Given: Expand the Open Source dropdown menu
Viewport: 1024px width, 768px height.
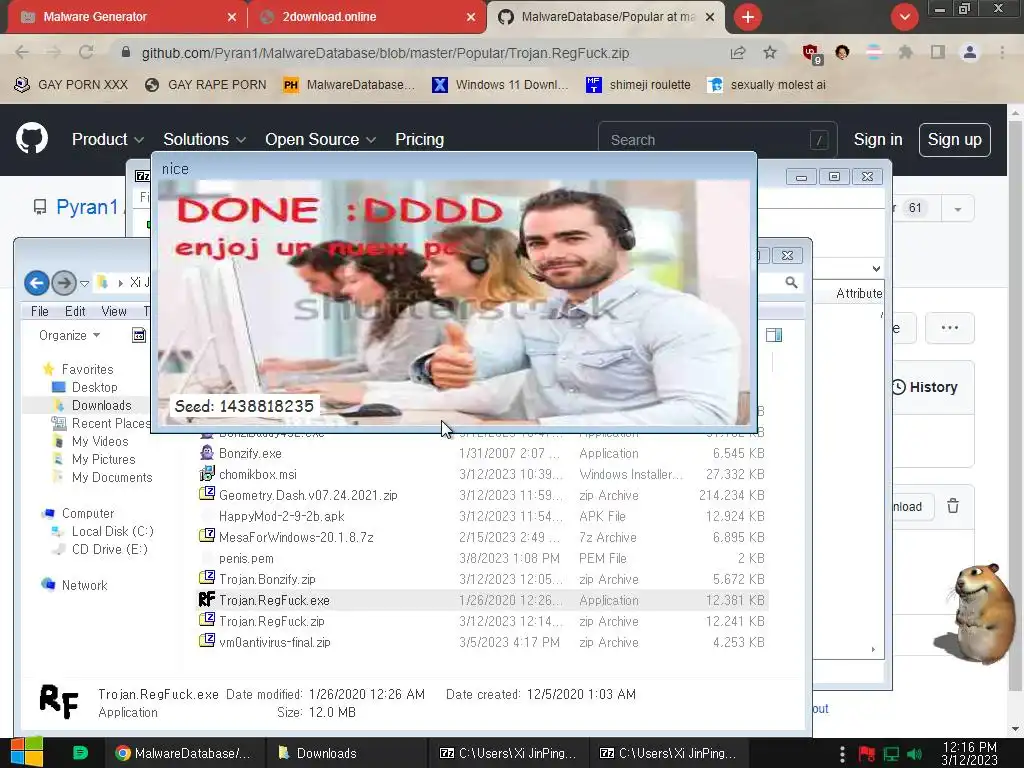Looking at the screenshot, I should pos(320,139).
